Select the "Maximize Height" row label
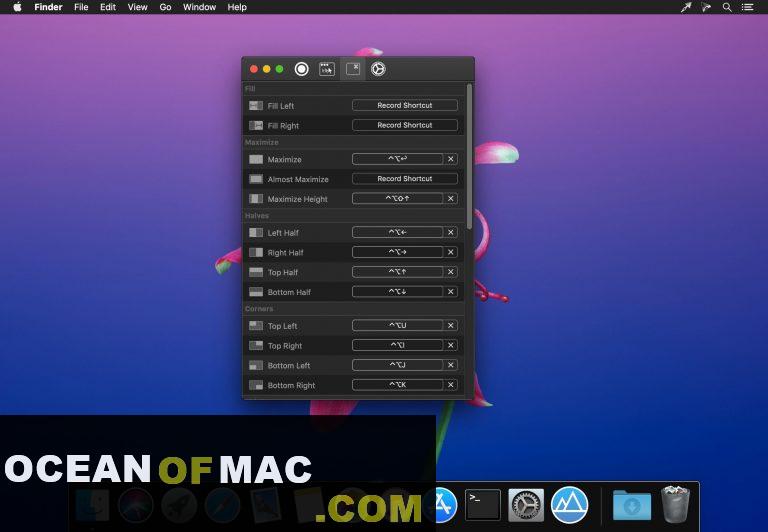 coord(297,199)
